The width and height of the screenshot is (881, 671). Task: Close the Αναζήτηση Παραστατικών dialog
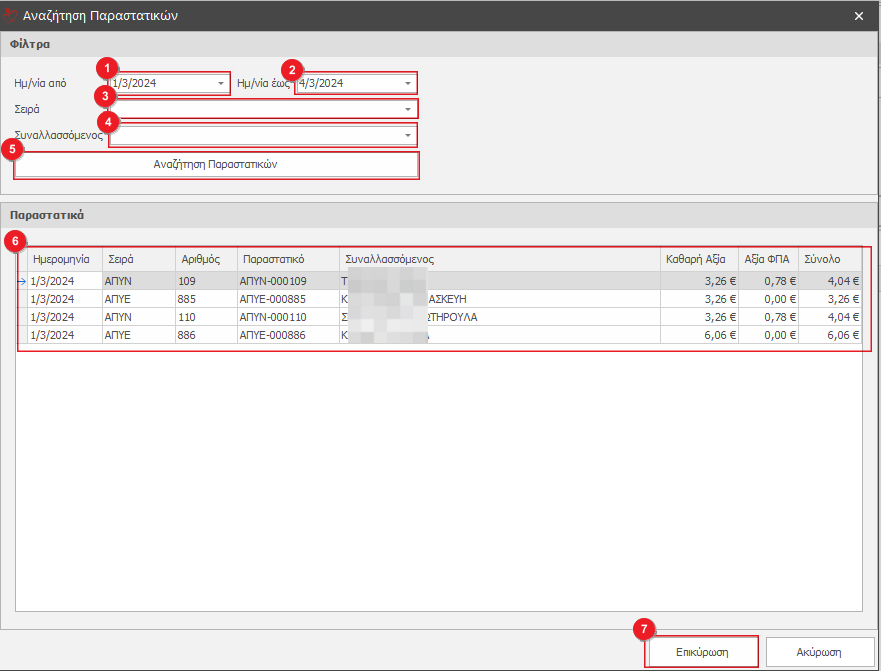coord(859,16)
